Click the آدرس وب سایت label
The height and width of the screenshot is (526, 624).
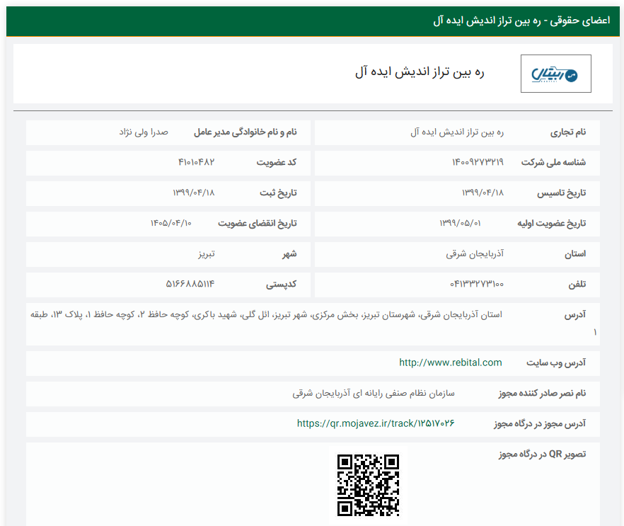tap(556, 362)
